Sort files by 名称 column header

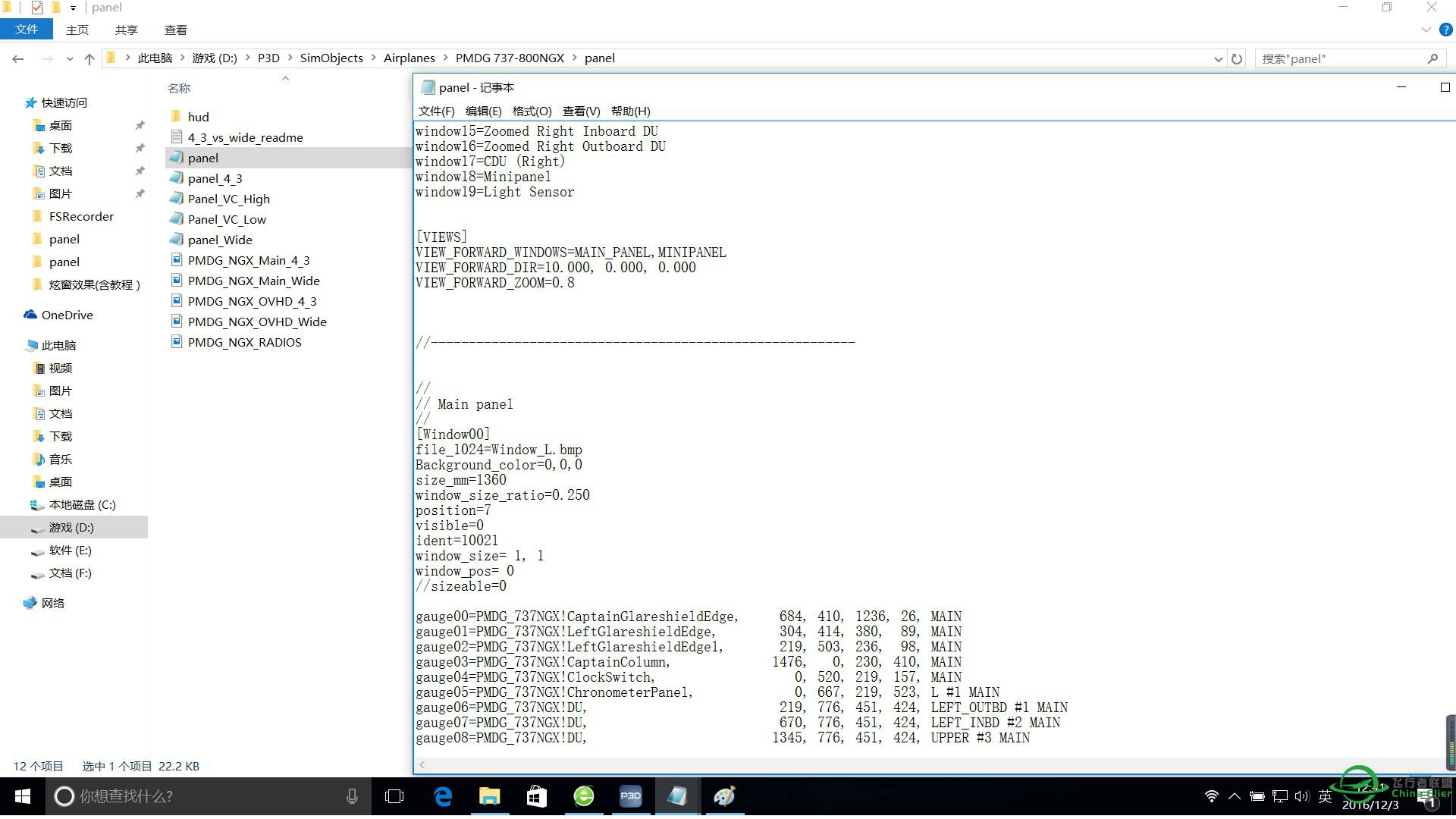(179, 89)
